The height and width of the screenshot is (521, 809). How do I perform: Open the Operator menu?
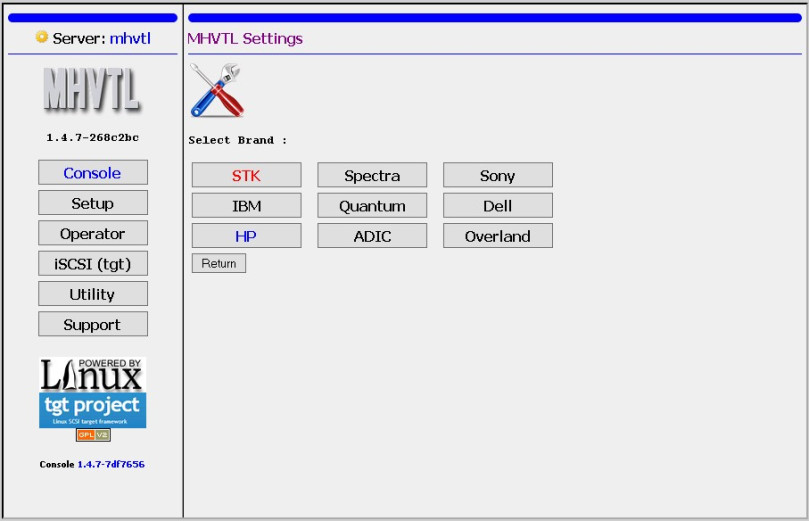click(93, 233)
